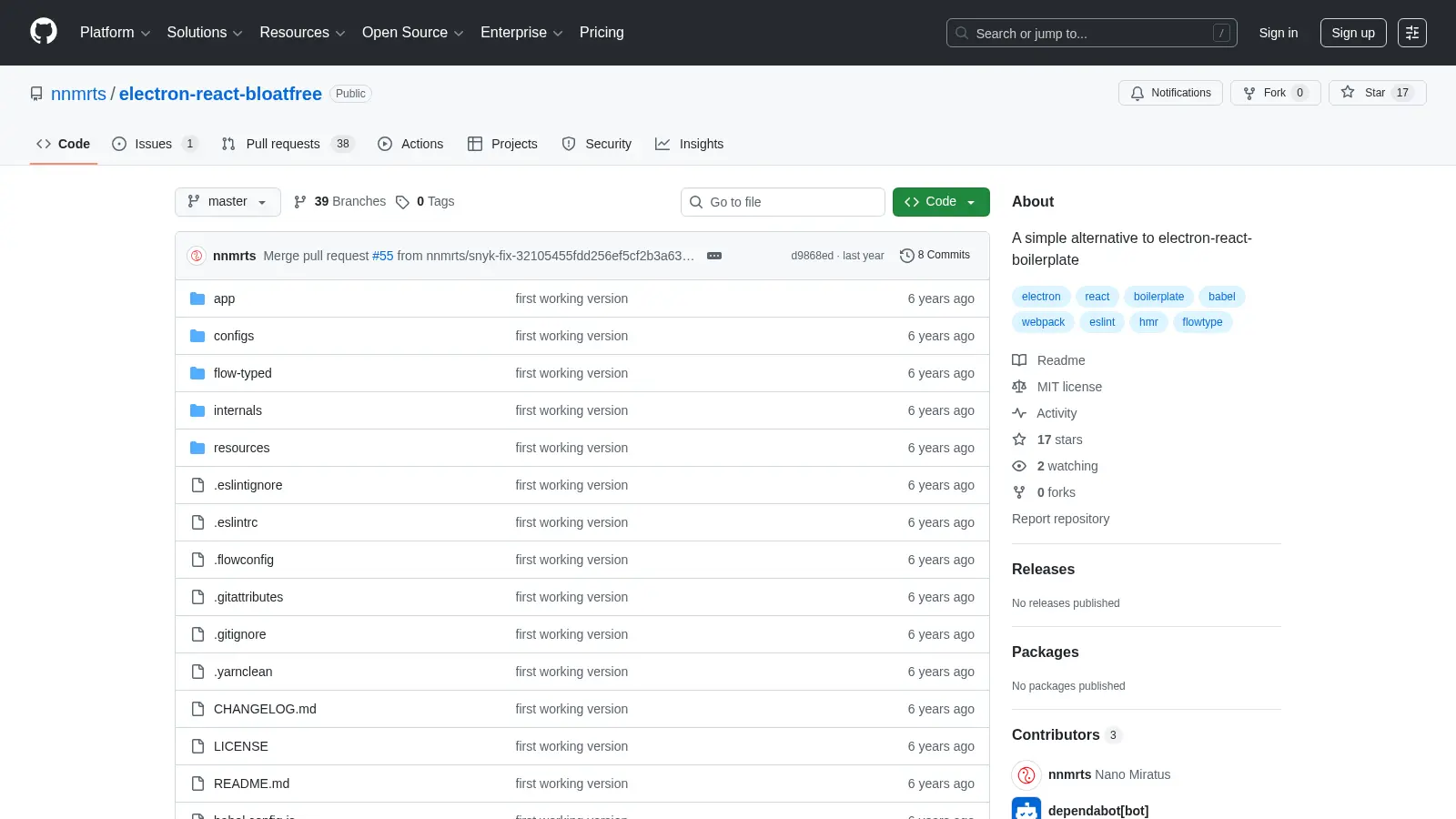Click the internals folder icon
This screenshot has height=819, width=1456.
[197, 410]
